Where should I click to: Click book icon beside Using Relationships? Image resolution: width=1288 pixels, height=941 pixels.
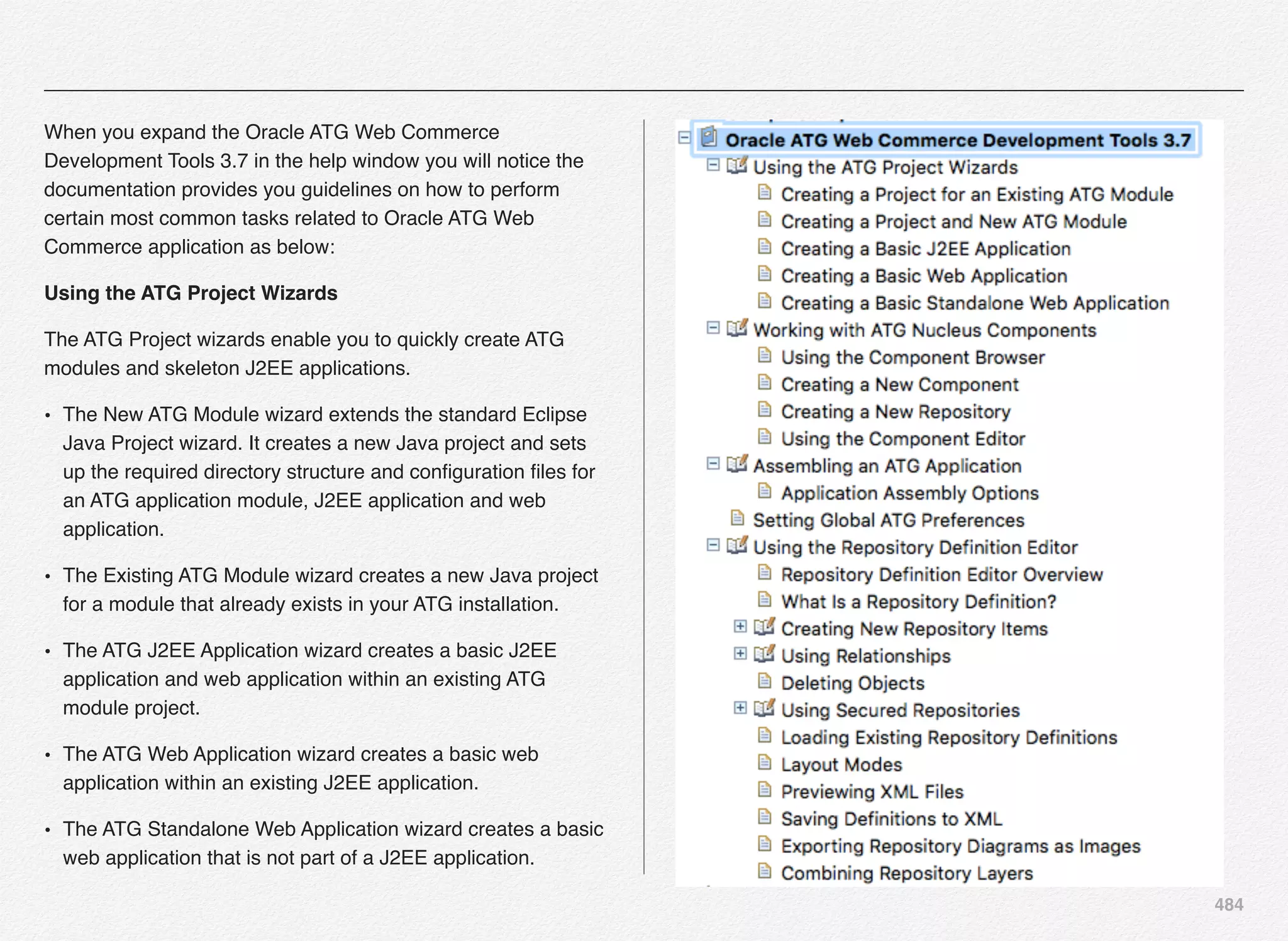(764, 654)
